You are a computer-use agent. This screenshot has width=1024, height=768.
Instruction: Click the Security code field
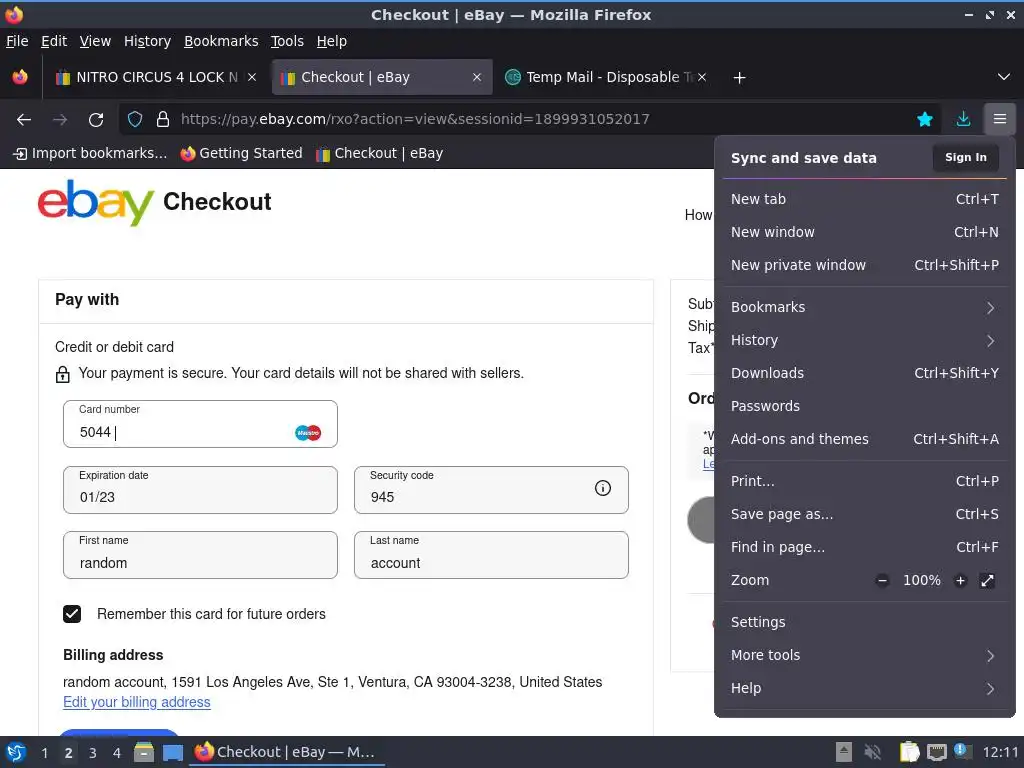pyautogui.click(x=491, y=490)
